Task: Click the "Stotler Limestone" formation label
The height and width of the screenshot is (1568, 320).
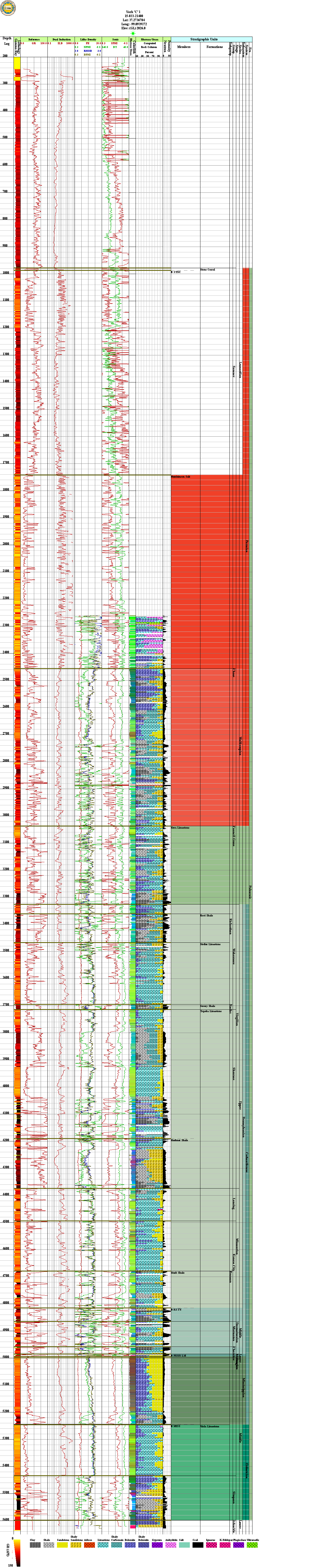Action: tap(210, 944)
